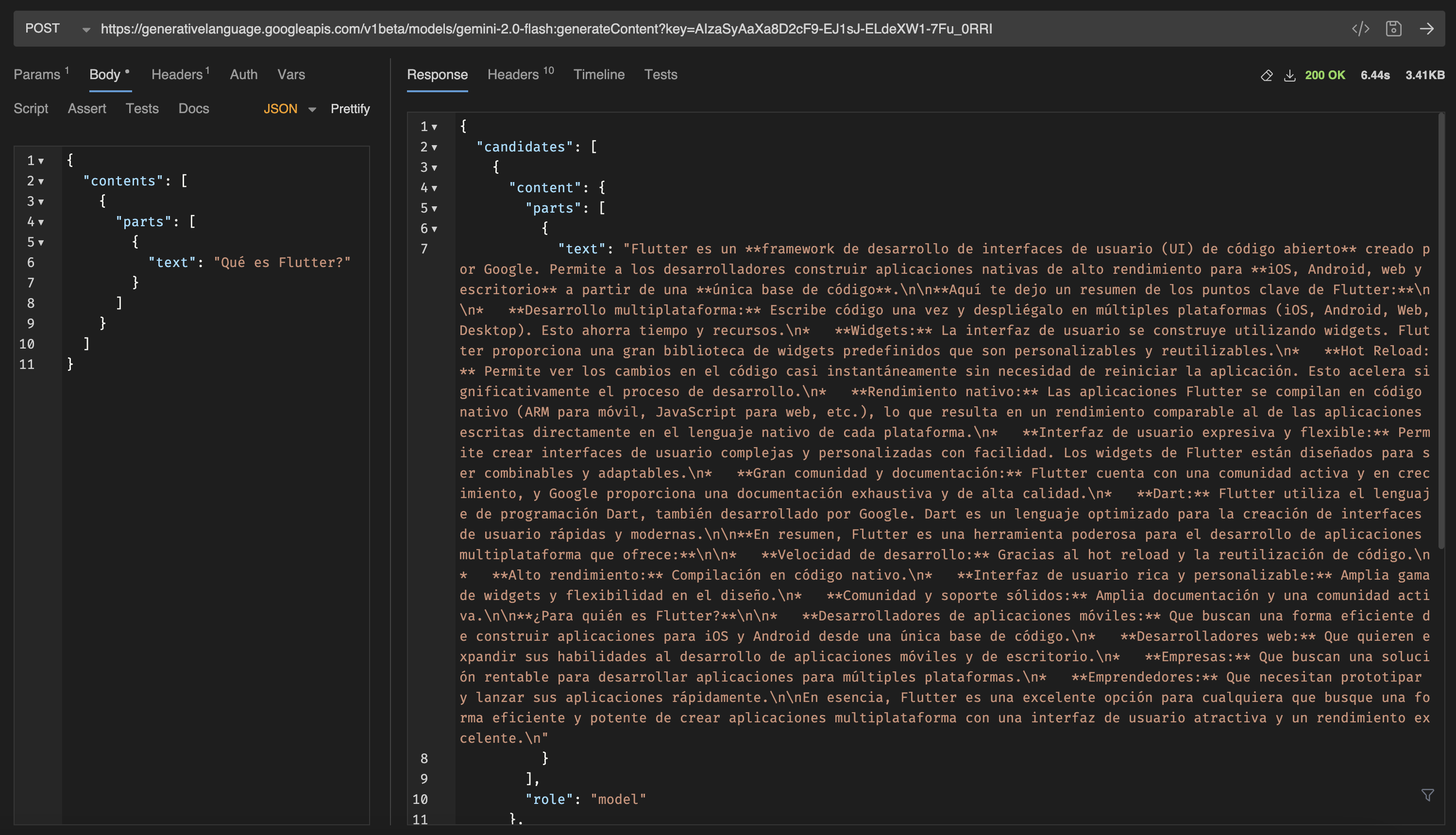The image size is (1456, 835).
Task: Click the 3.41KB response size
Action: click(x=1424, y=75)
